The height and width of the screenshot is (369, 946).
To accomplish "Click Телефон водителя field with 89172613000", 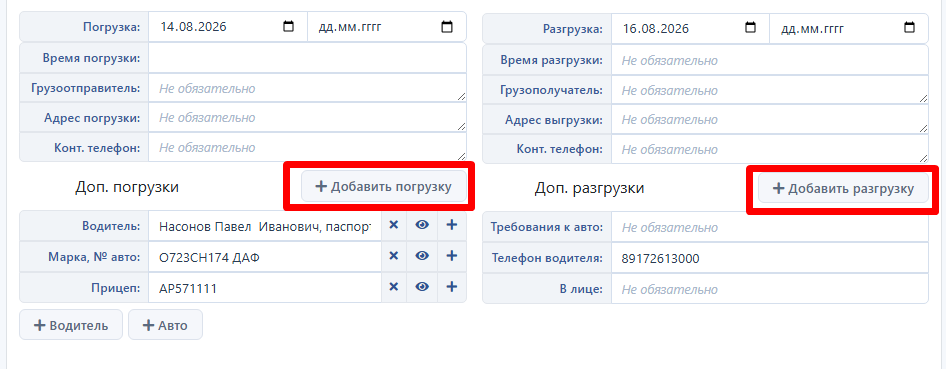I will [x=770, y=258].
